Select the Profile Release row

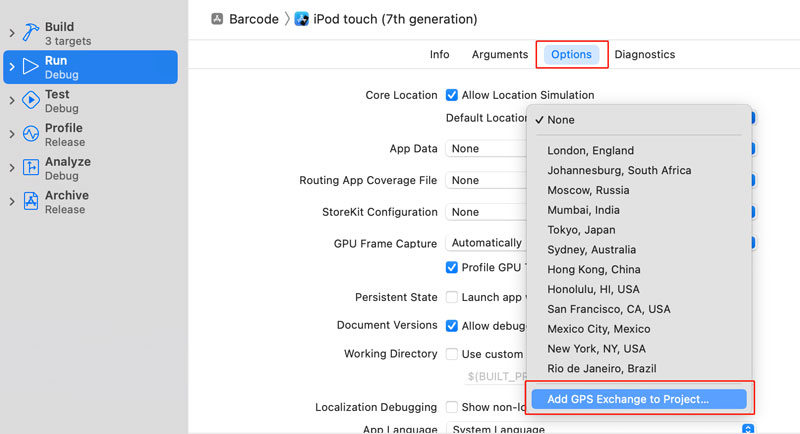coord(90,134)
